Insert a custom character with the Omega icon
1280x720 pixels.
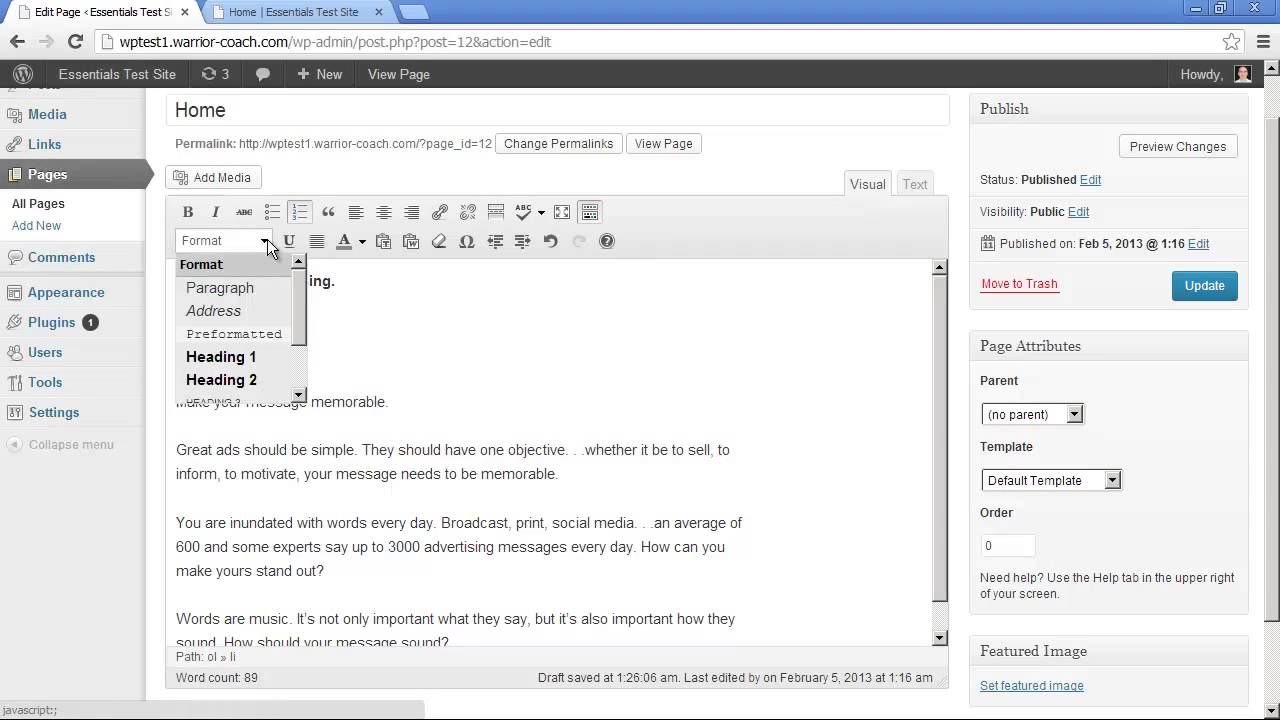[466, 241]
